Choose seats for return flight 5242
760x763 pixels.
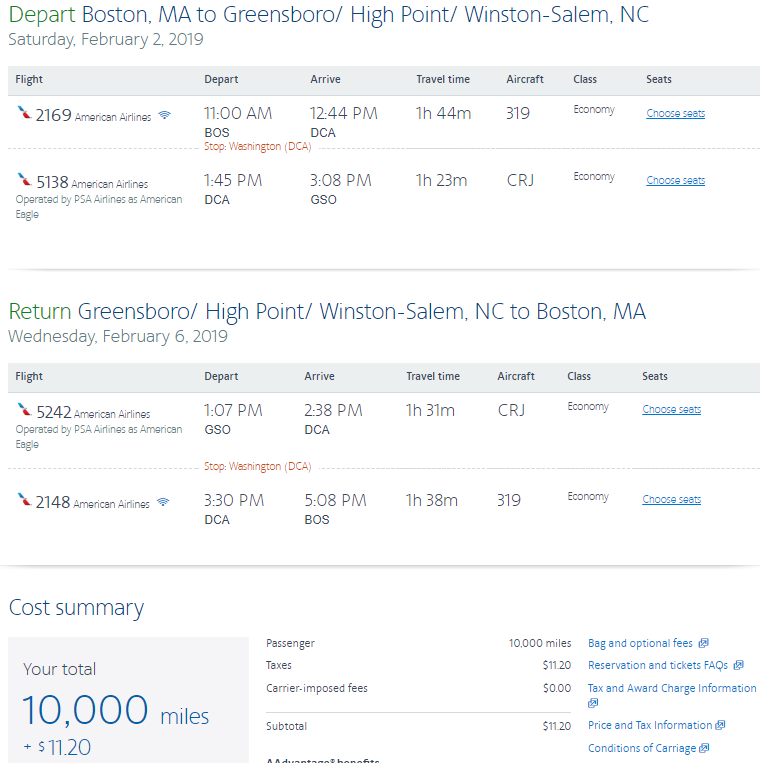pos(671,409)
